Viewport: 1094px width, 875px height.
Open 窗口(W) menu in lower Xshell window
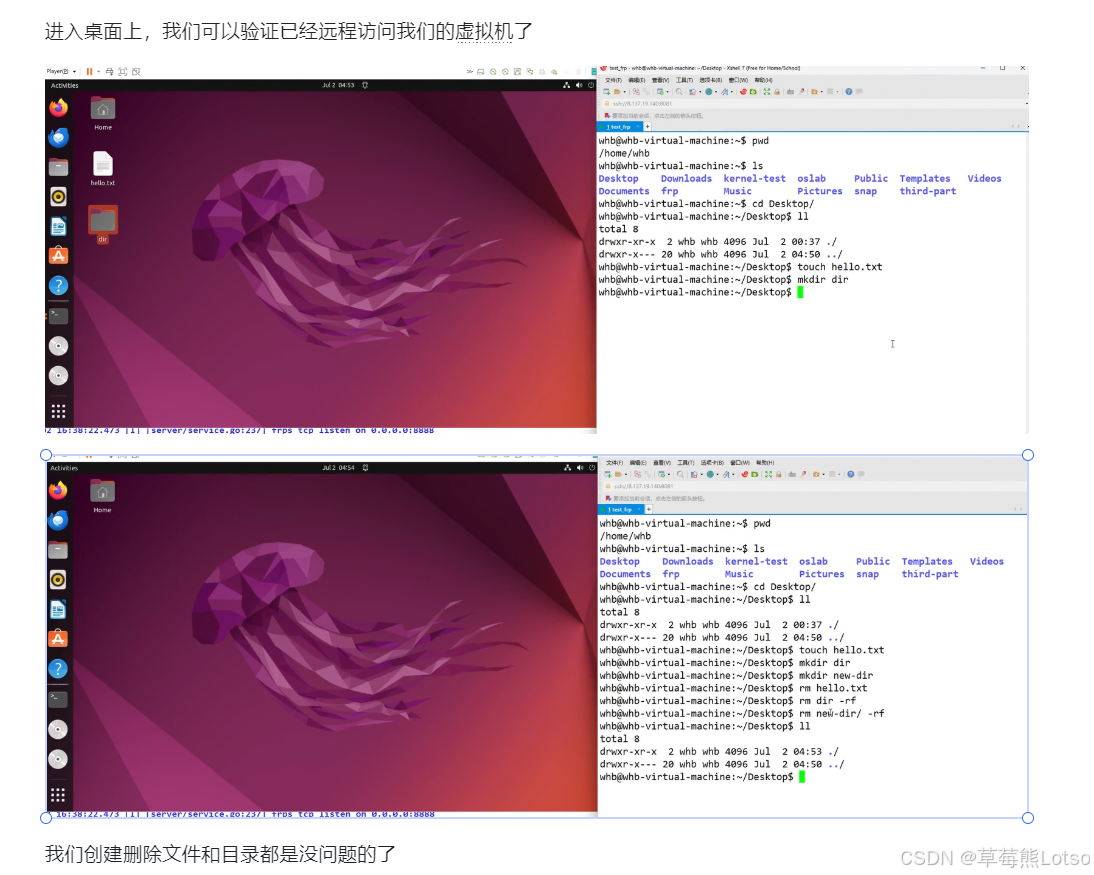(x=740, y=463)
